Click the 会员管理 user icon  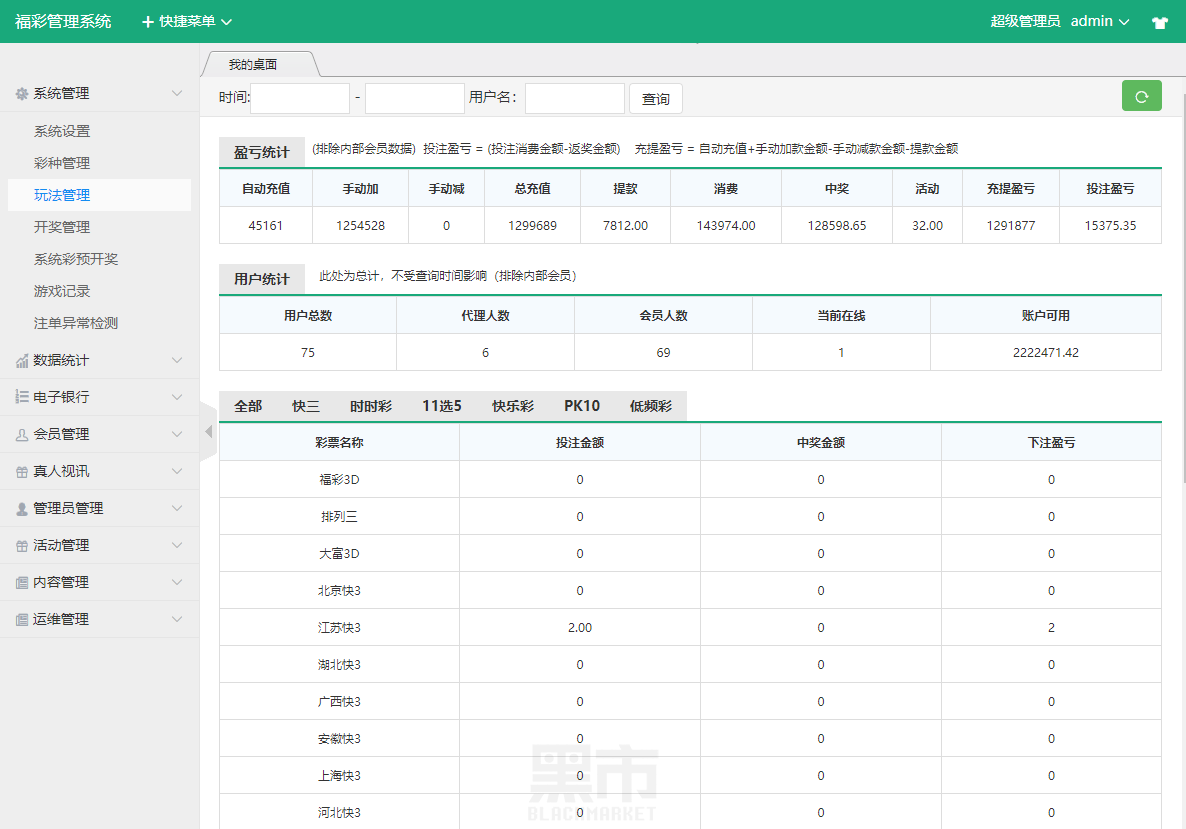pos(22,434)
